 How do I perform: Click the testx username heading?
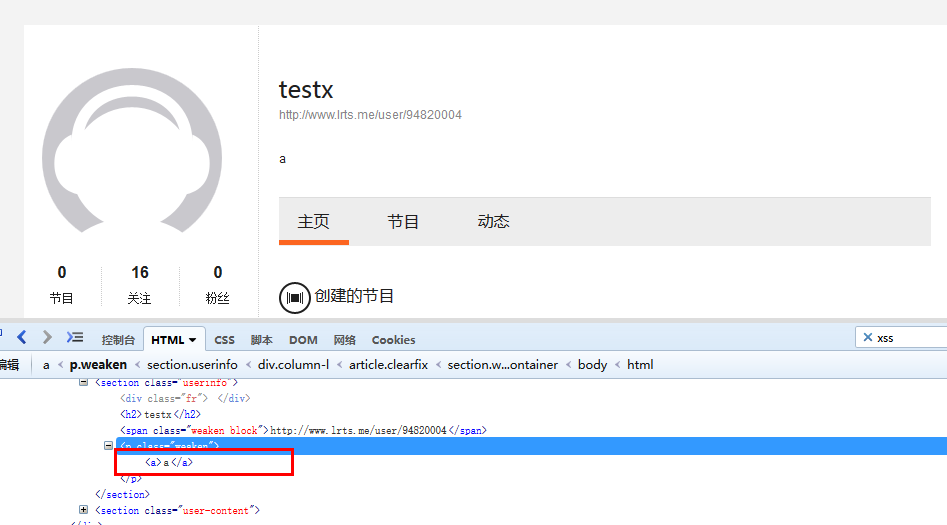tap(306, 90)
